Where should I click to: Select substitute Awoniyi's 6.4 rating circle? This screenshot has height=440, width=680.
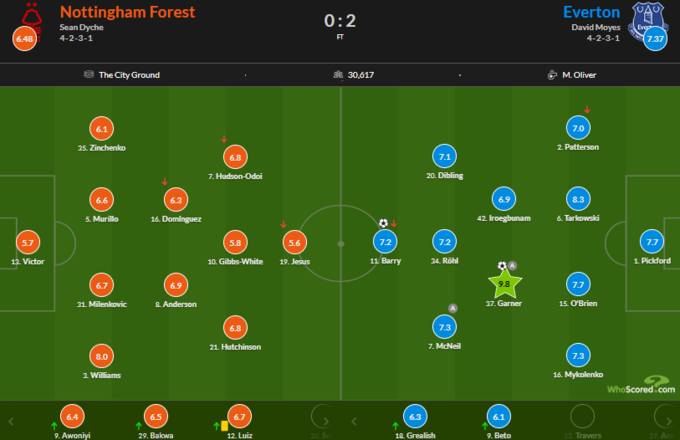[x=72, y=416]
